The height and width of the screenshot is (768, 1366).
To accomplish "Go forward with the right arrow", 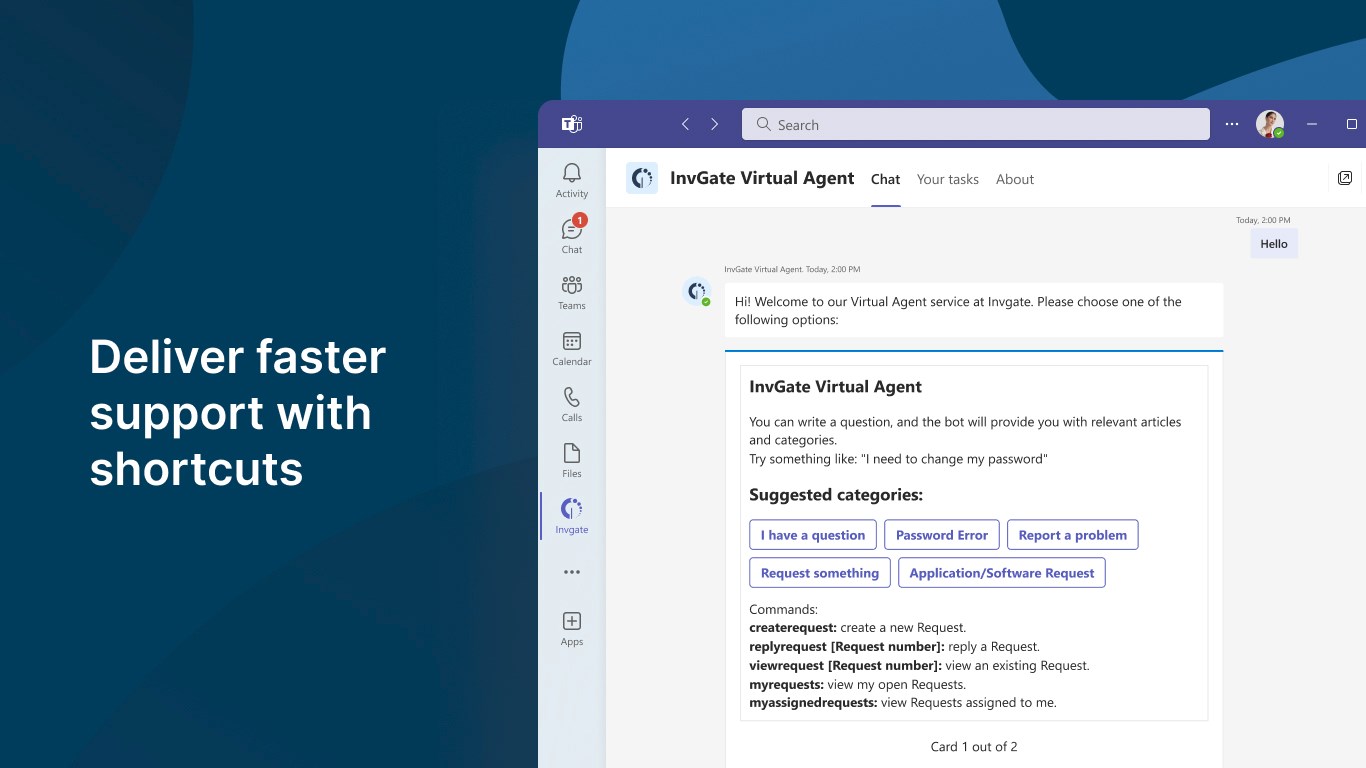I will click(714, 124).
